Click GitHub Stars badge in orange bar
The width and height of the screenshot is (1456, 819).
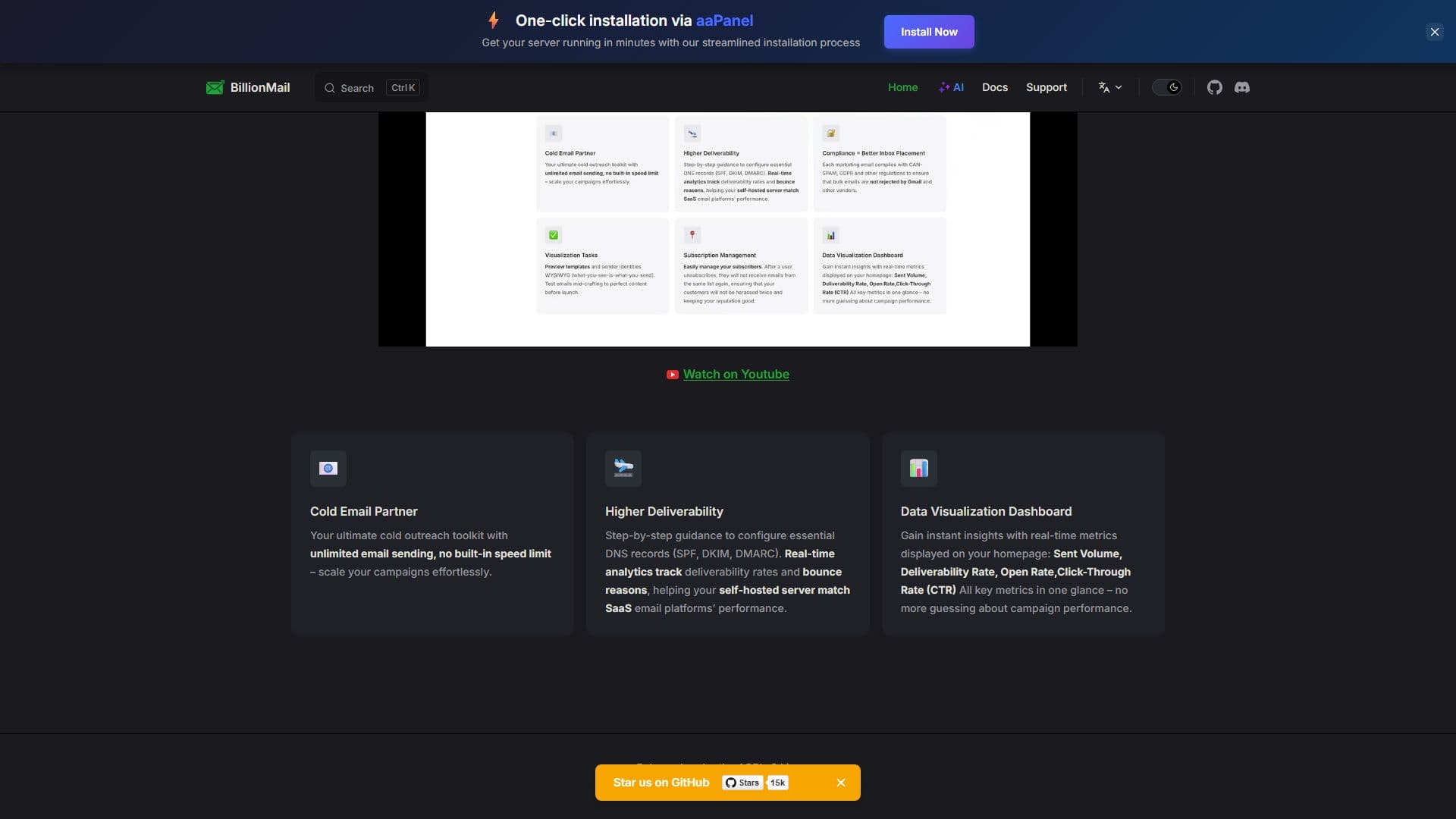coord(742,783)
